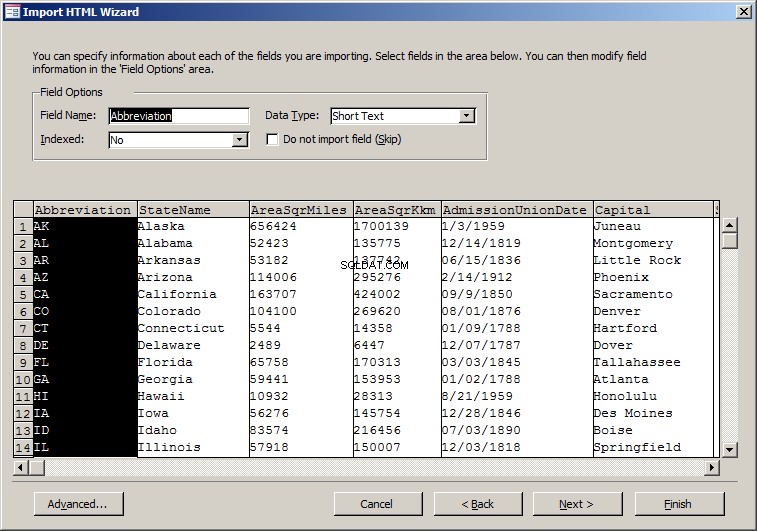Click the Illinois cell
The image size is (757, 531).
[193, 447]
